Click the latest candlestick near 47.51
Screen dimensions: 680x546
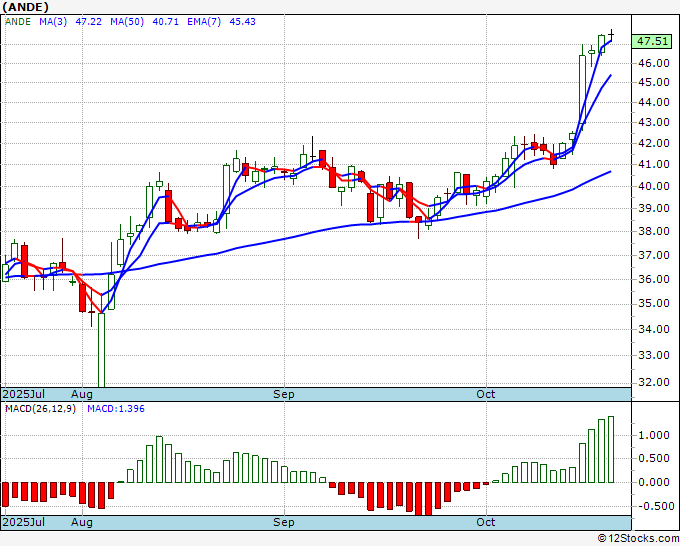[611, 34]
